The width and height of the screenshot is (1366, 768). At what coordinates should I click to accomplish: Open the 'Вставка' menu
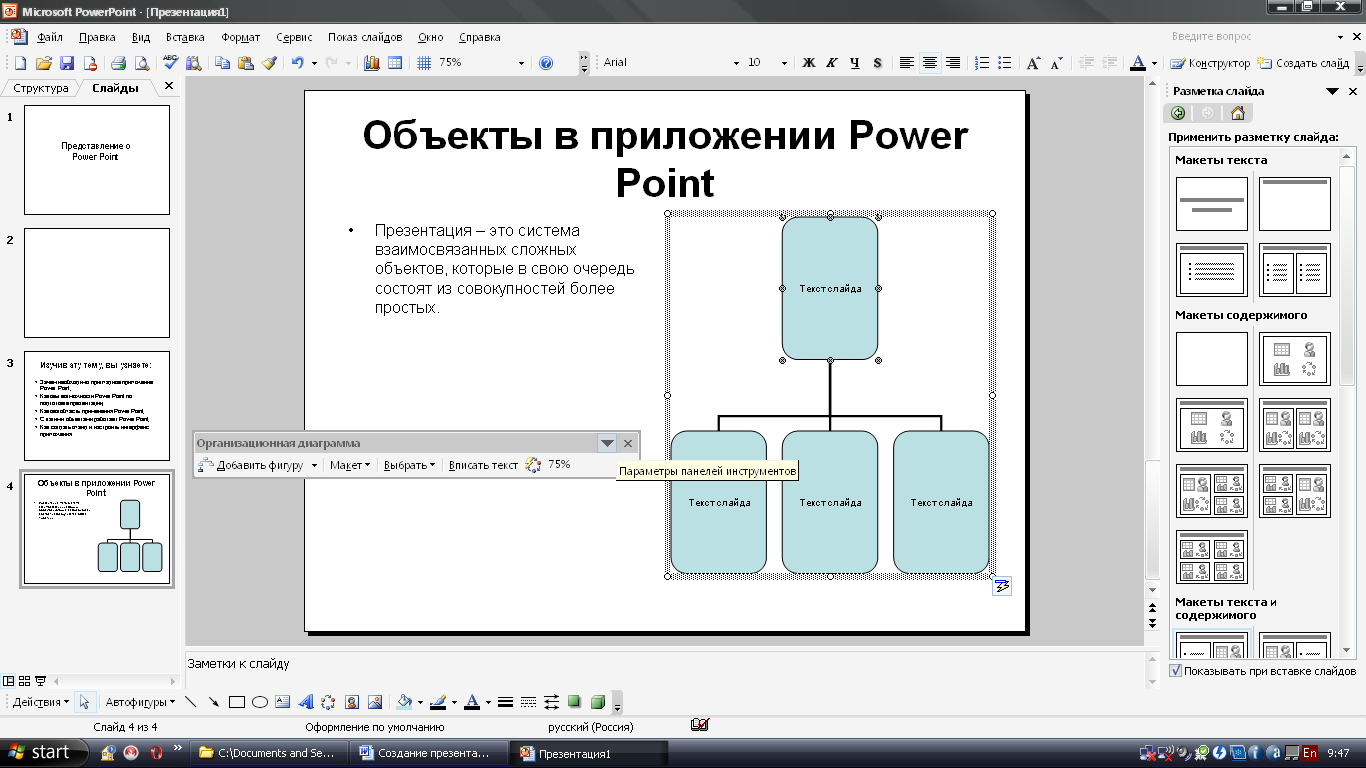point(185,37)
